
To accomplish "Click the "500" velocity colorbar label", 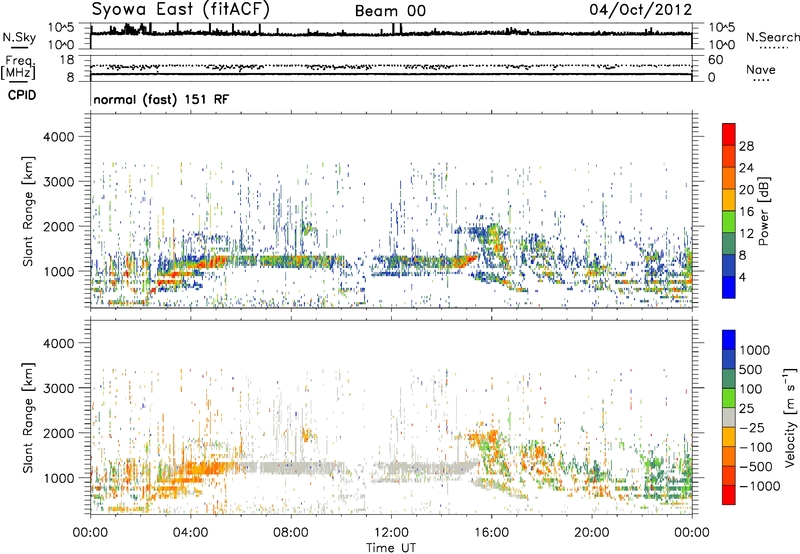I will 751,369.
